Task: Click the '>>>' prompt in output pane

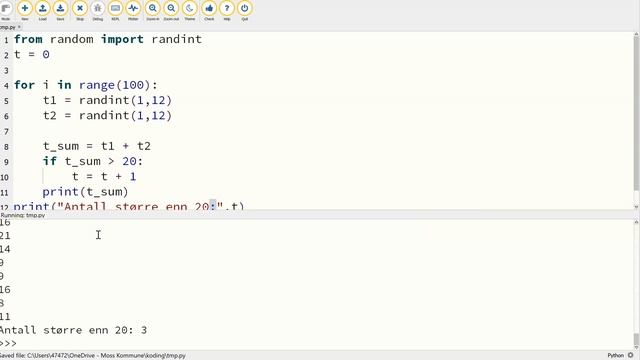Action: (x=8, y=343)
